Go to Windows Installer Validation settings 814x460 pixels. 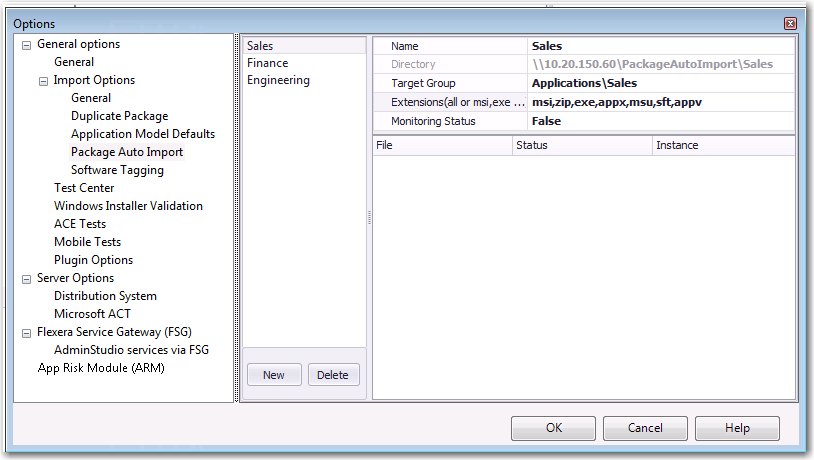coord(128,206)
